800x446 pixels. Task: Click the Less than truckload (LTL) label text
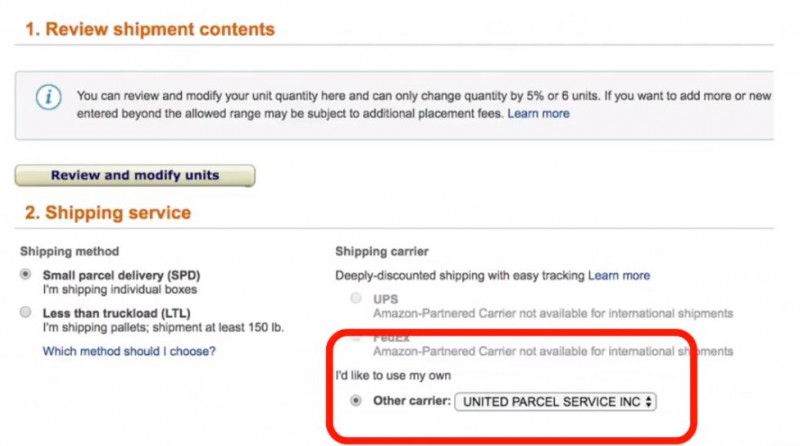116,313
